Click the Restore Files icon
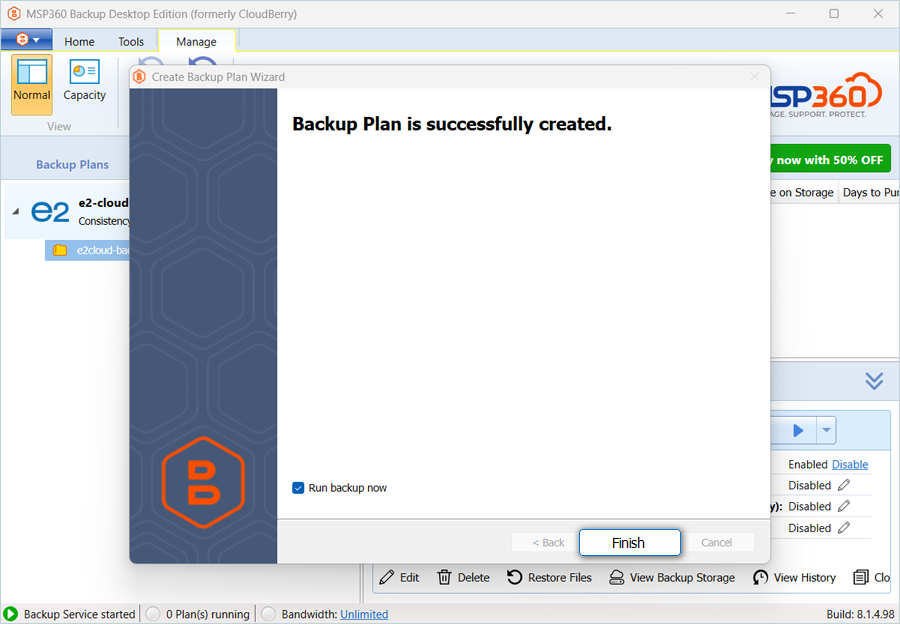 tap(515, 577)
